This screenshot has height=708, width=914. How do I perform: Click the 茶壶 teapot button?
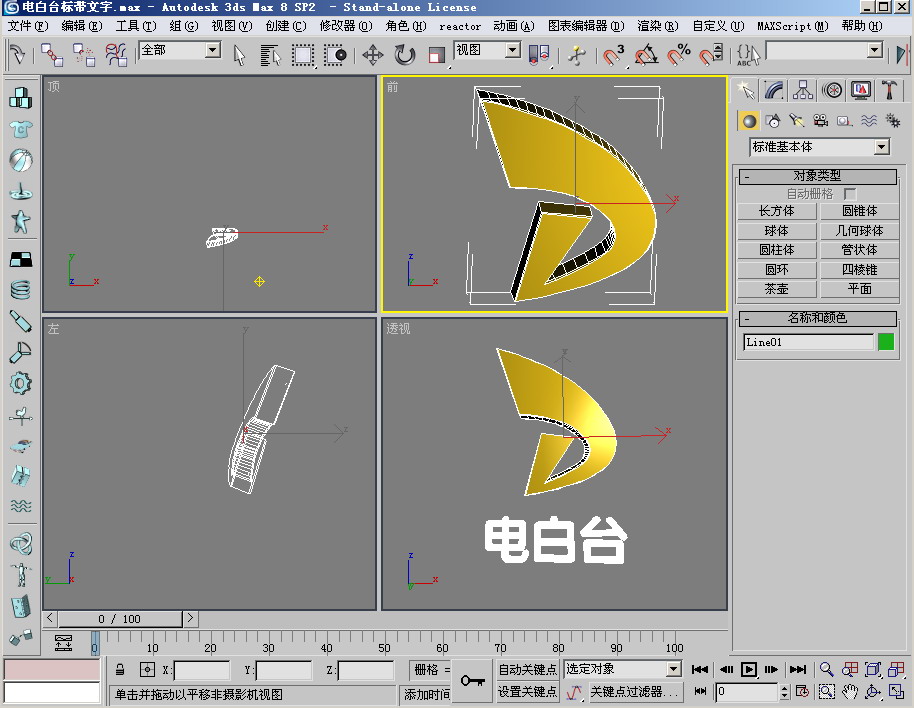pos(776,289)
